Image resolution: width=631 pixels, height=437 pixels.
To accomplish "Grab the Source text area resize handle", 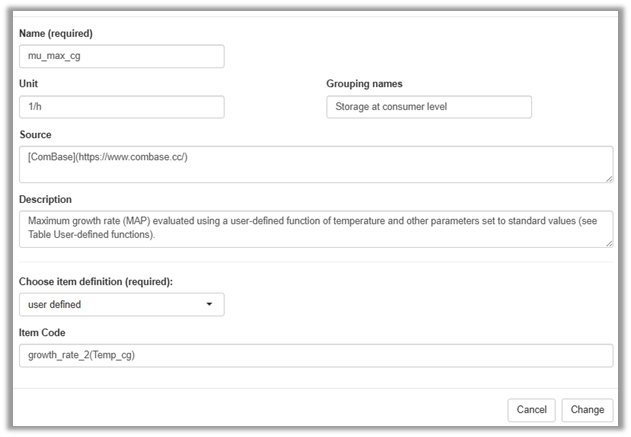I will tap(608, 178).
